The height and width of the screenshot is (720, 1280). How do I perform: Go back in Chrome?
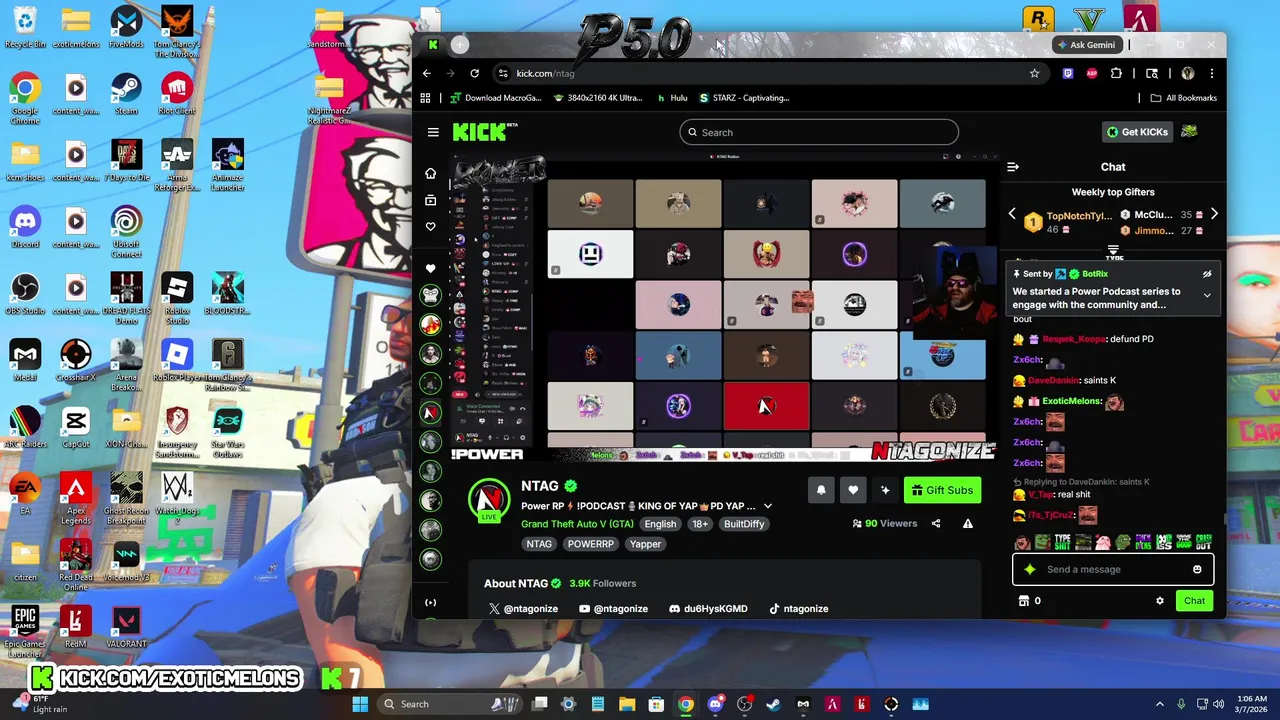tap(427, 73)
